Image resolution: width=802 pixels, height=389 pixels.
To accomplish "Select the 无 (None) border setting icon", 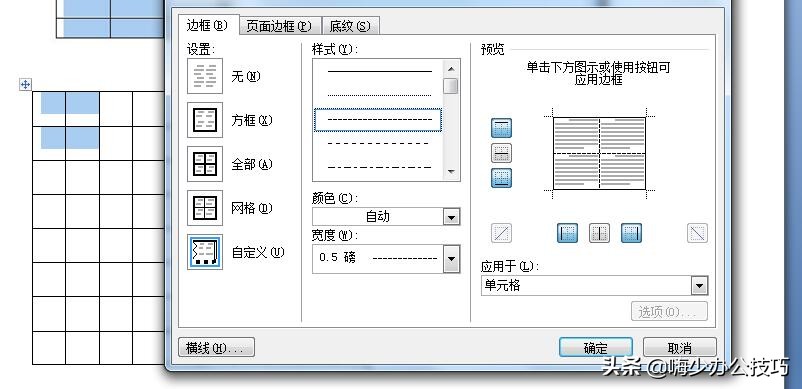I will [x=205, y=76].
